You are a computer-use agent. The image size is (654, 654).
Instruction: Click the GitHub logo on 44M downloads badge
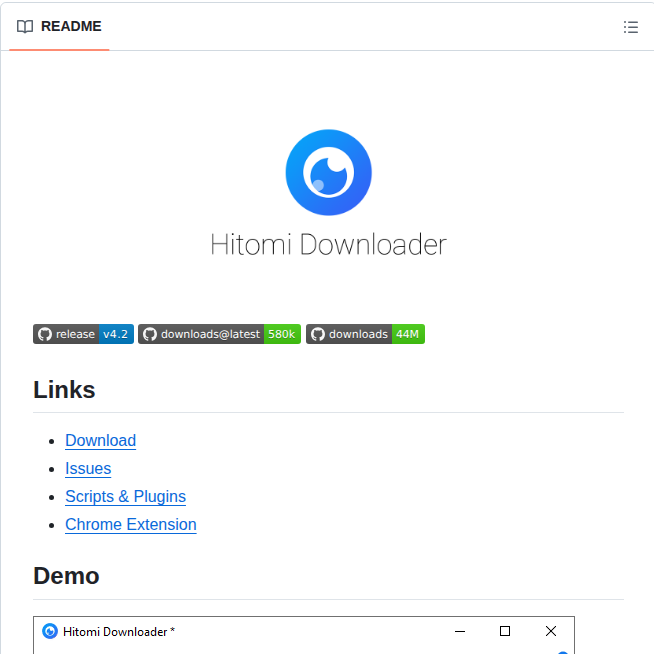pos(317,334)
